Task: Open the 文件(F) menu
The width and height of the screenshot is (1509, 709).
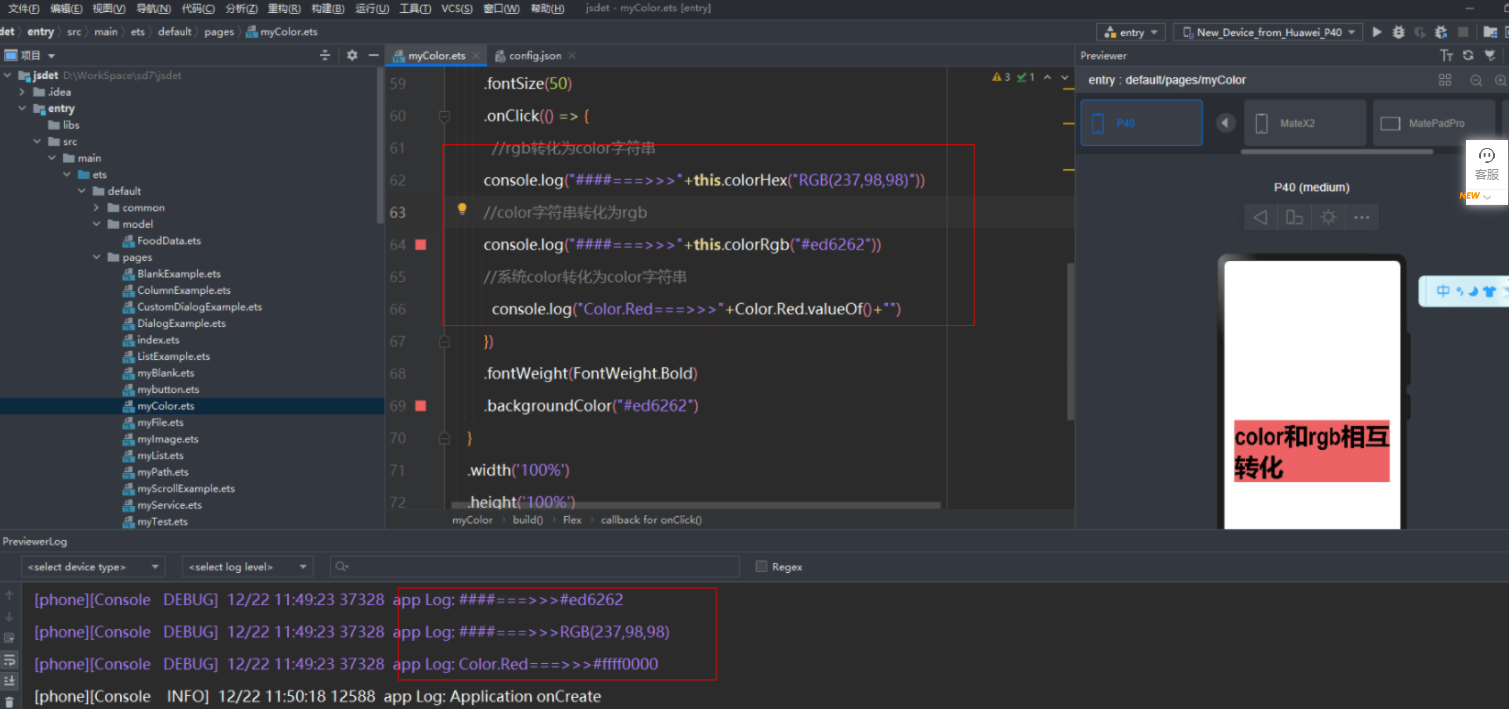Action: [x=24, y=9]
